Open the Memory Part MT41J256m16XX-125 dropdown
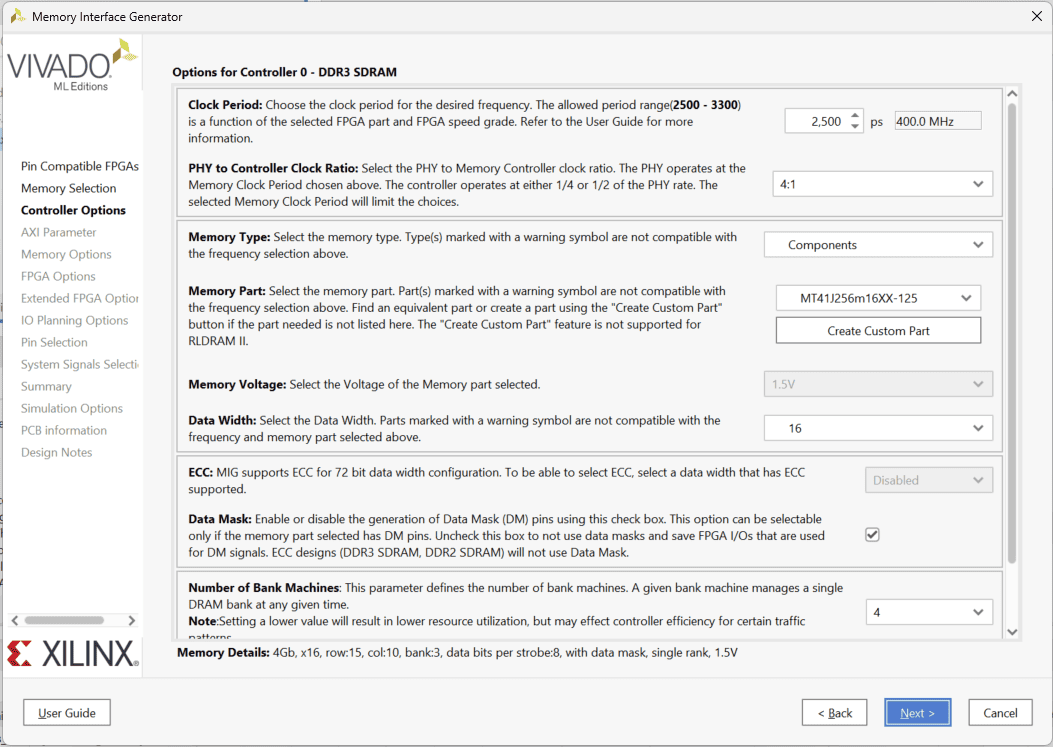1053x747 pixels. tap(878, 298)
